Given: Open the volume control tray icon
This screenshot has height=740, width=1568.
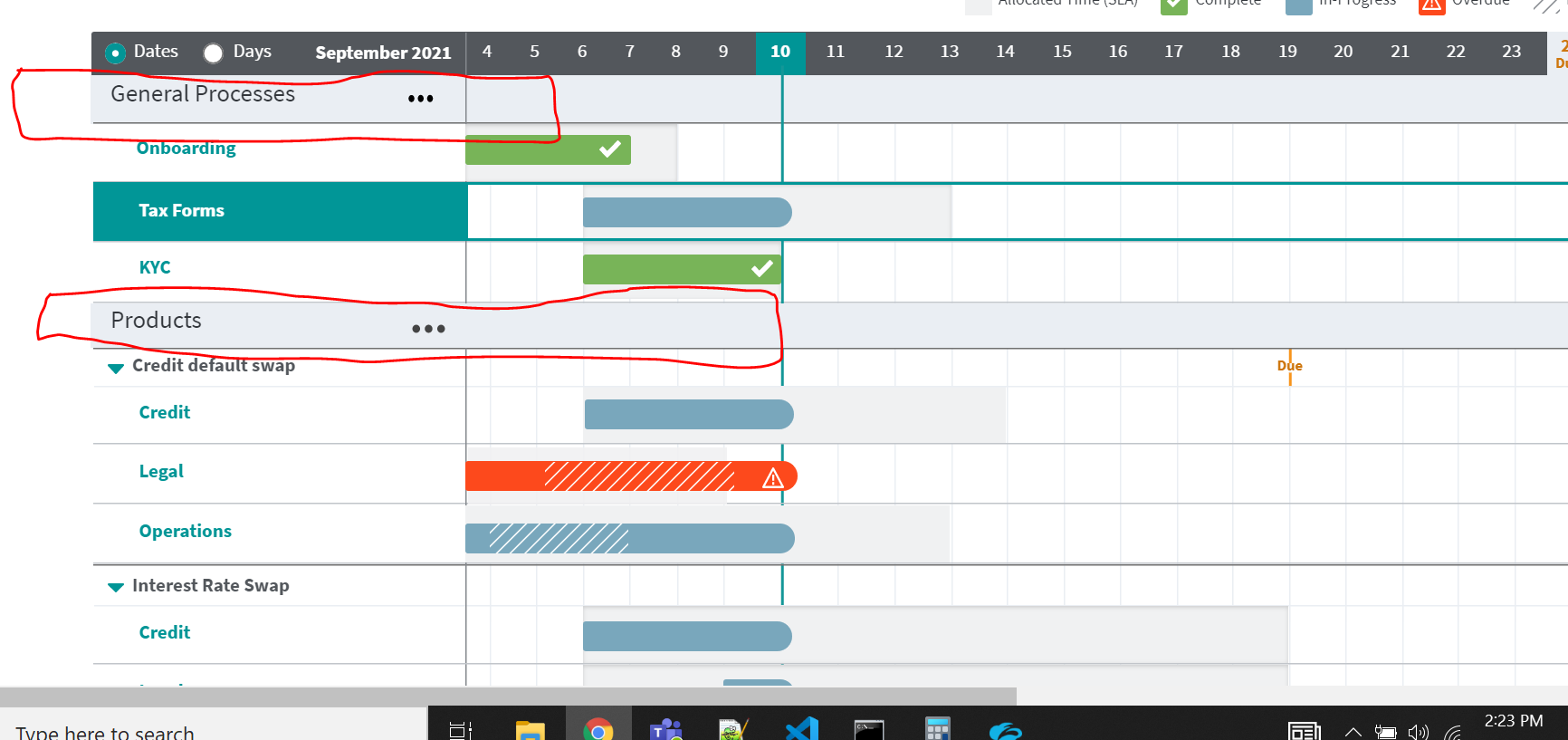Looking at the screenshot, I should click(x=1419, y=732).
